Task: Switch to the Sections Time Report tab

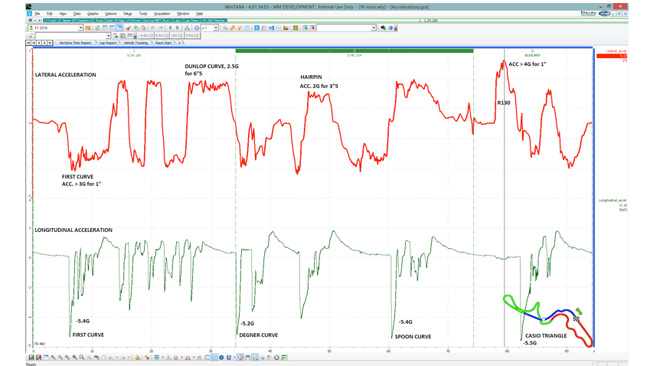Action: point(75,43)
